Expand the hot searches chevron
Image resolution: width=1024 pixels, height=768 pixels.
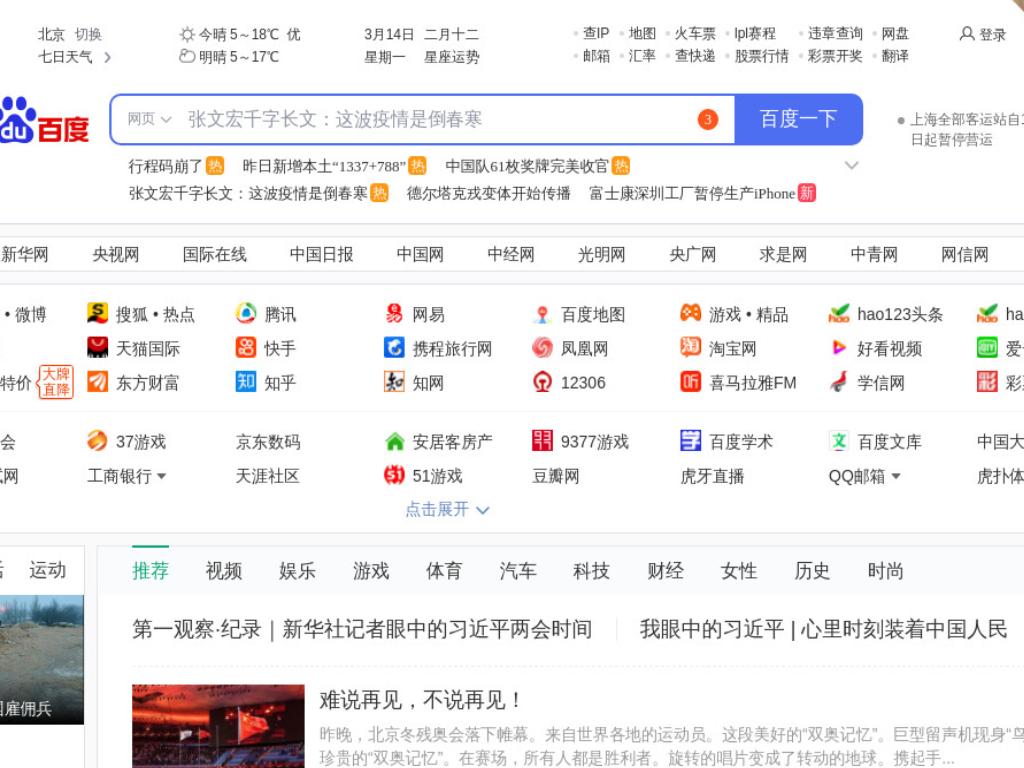coord(851,165)
